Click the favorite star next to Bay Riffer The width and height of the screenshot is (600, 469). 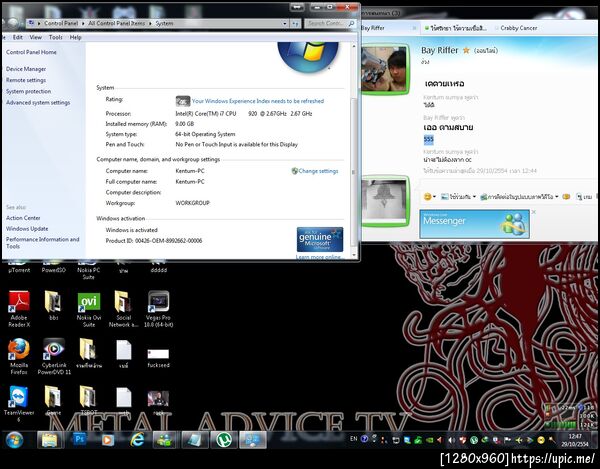point(466,50)
